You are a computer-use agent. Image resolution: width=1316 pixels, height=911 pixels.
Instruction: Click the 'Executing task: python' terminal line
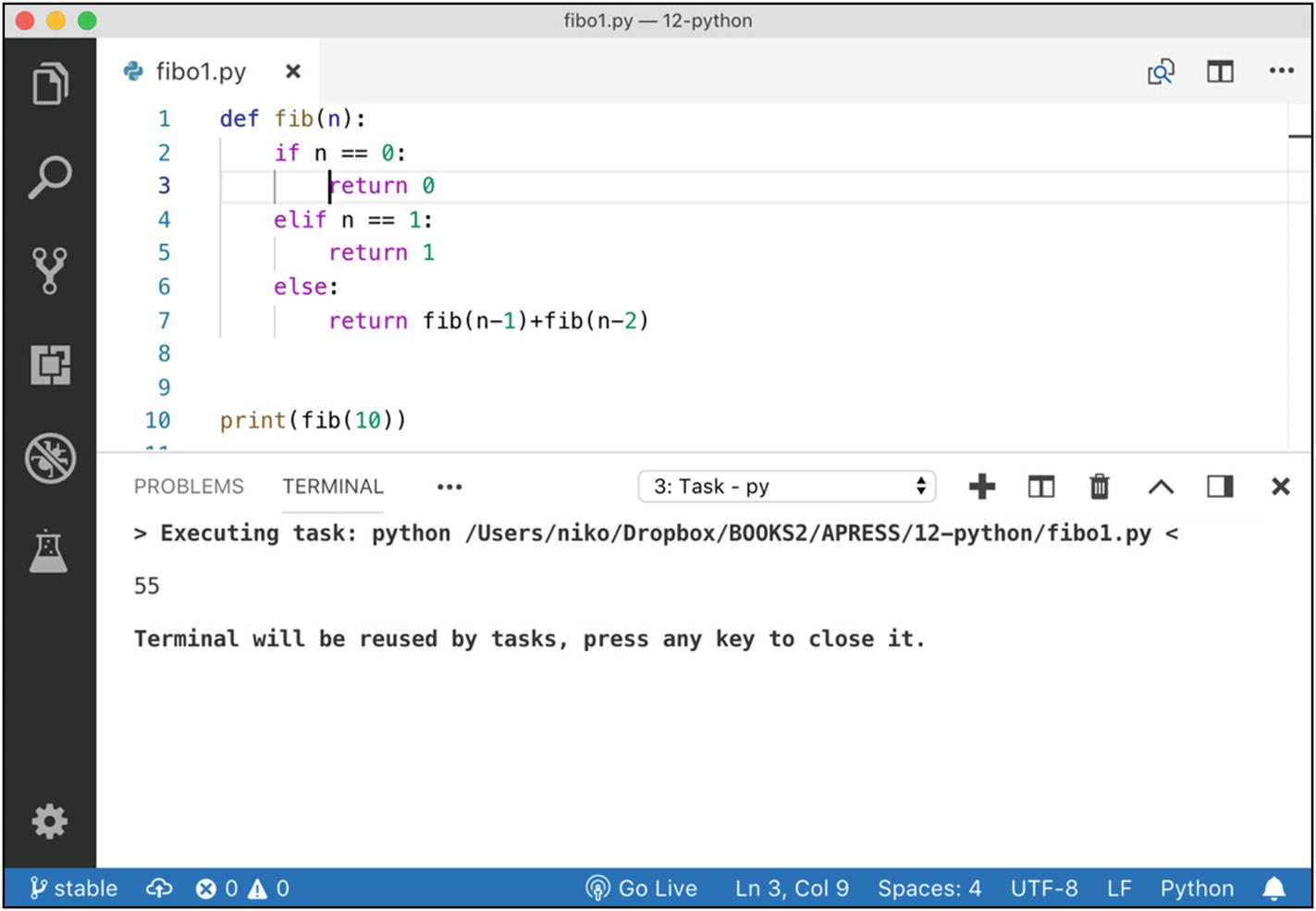(657, 534)
